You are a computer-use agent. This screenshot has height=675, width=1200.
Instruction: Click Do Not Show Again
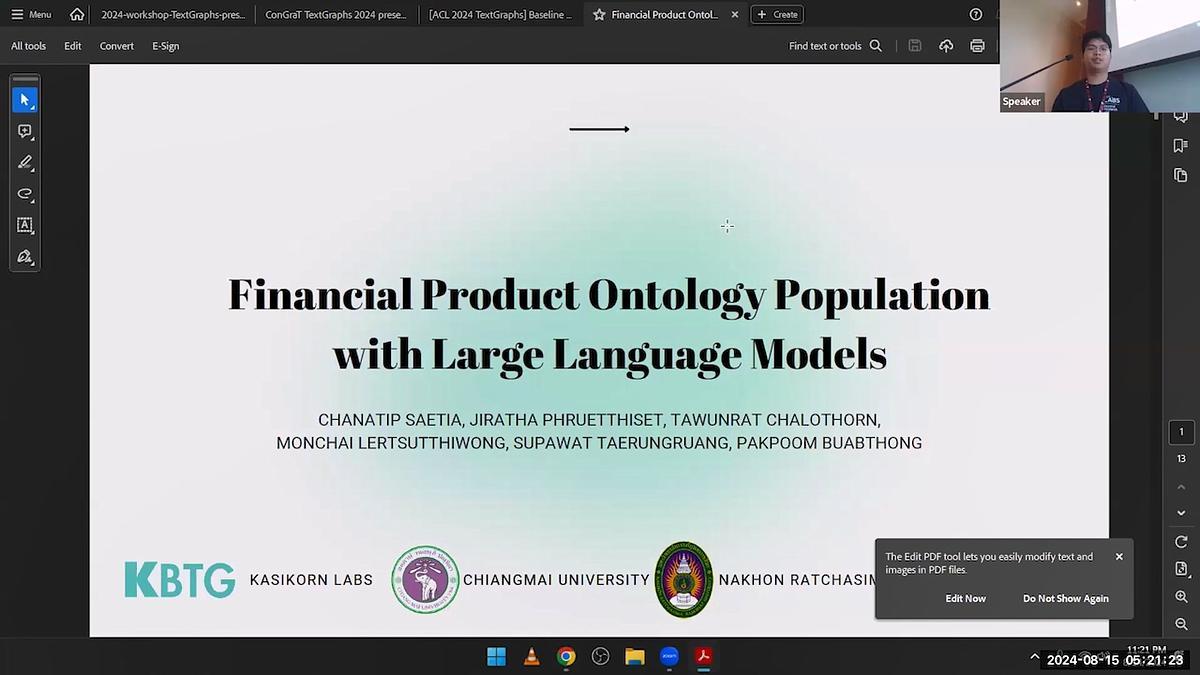click(x=1066, y=598)
